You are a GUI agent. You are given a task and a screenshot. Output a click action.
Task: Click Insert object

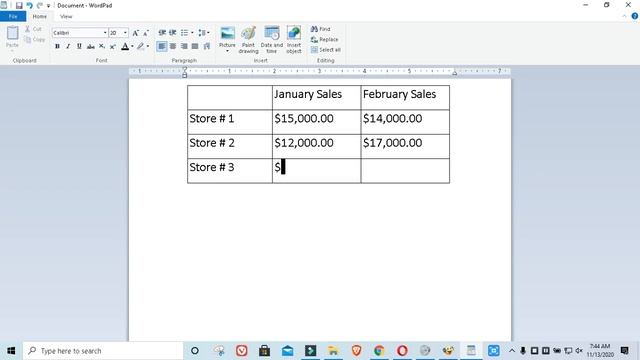click(294, 40)
